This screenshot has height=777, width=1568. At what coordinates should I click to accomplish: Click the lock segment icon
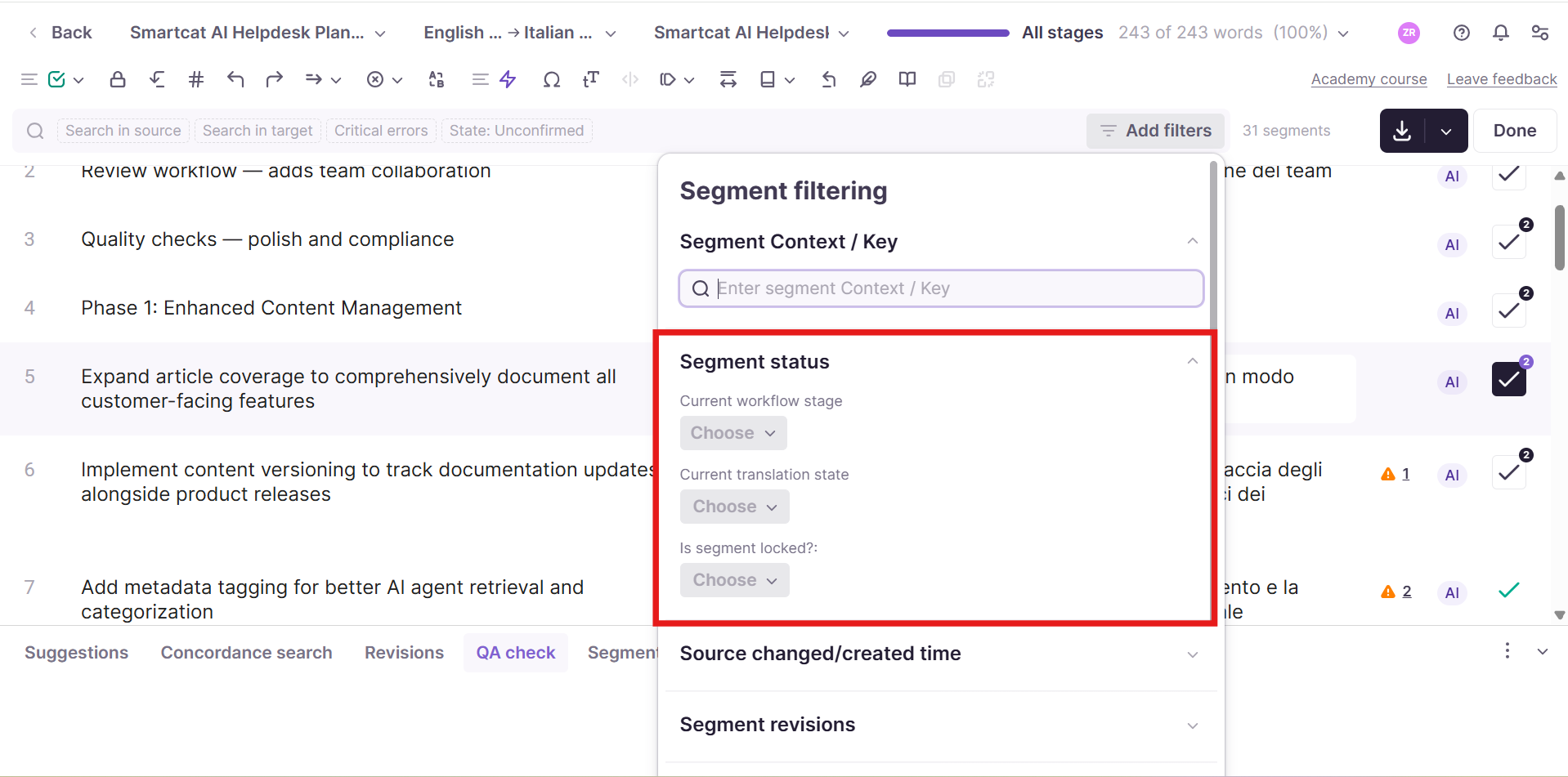pyautogui.click(x=118, y=79)
